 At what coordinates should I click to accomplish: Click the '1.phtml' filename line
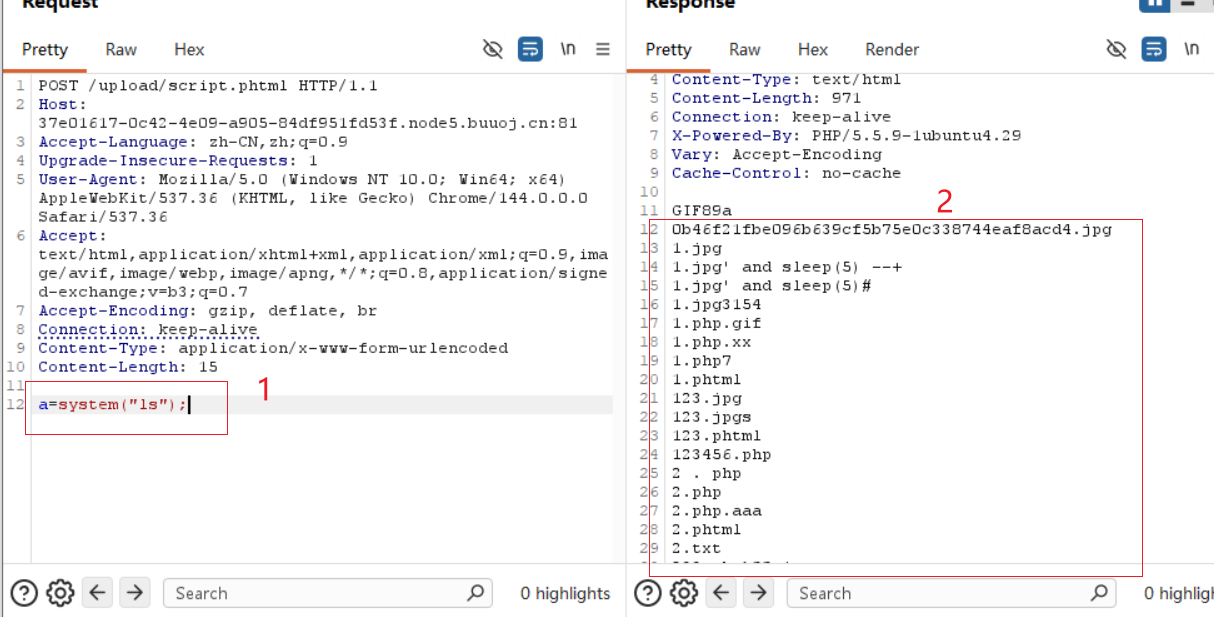click(706, 380)
